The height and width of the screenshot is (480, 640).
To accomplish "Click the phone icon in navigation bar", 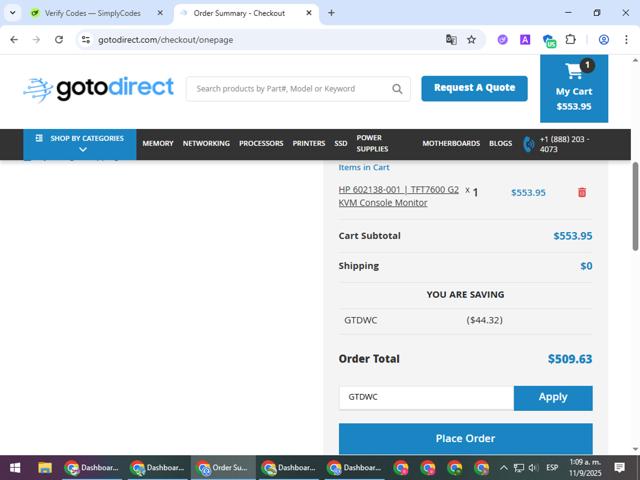I will pos(529,144).
